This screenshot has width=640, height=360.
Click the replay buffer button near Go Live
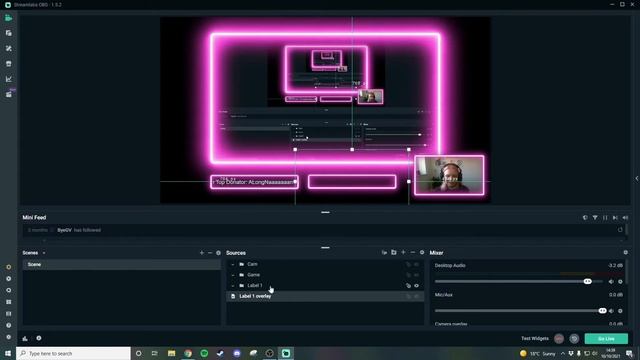pos(574,338)
